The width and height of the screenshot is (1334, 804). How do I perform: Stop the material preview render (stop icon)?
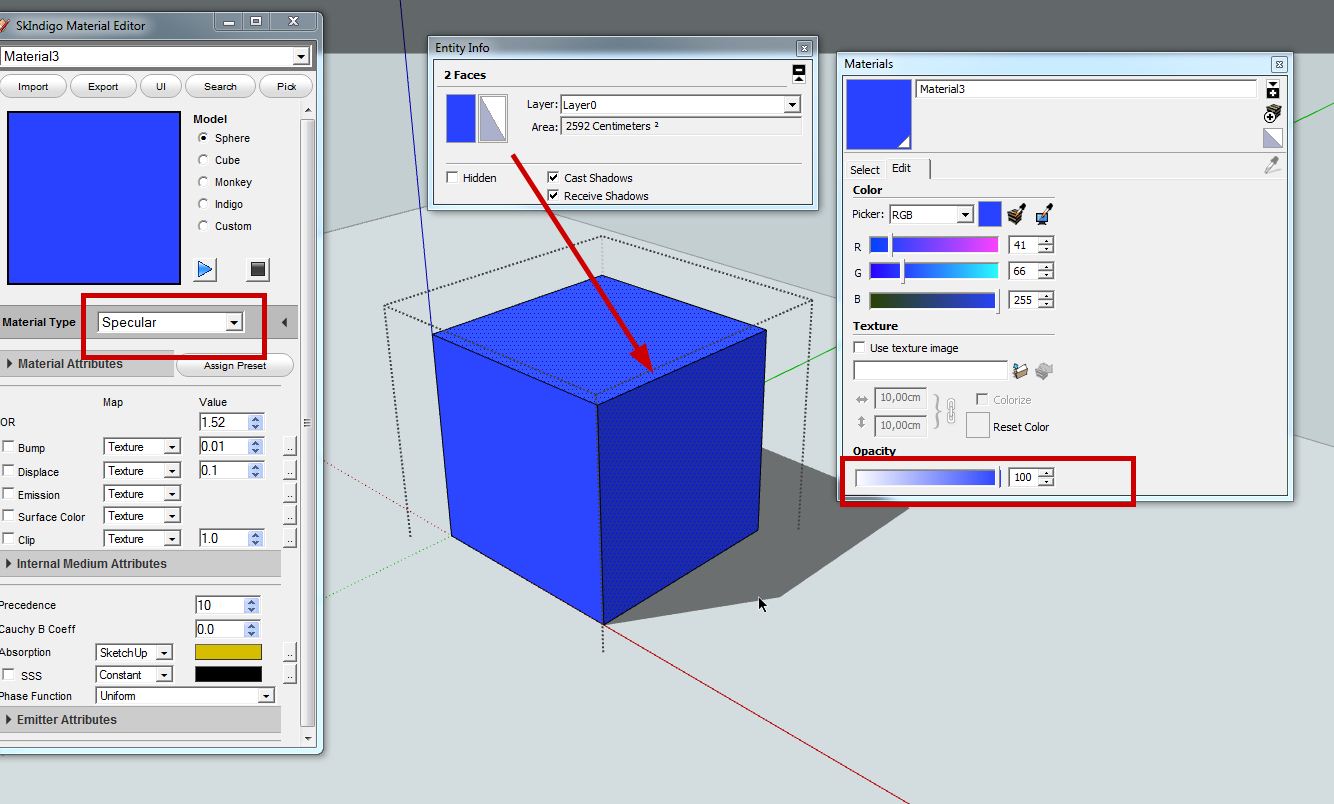258,269
